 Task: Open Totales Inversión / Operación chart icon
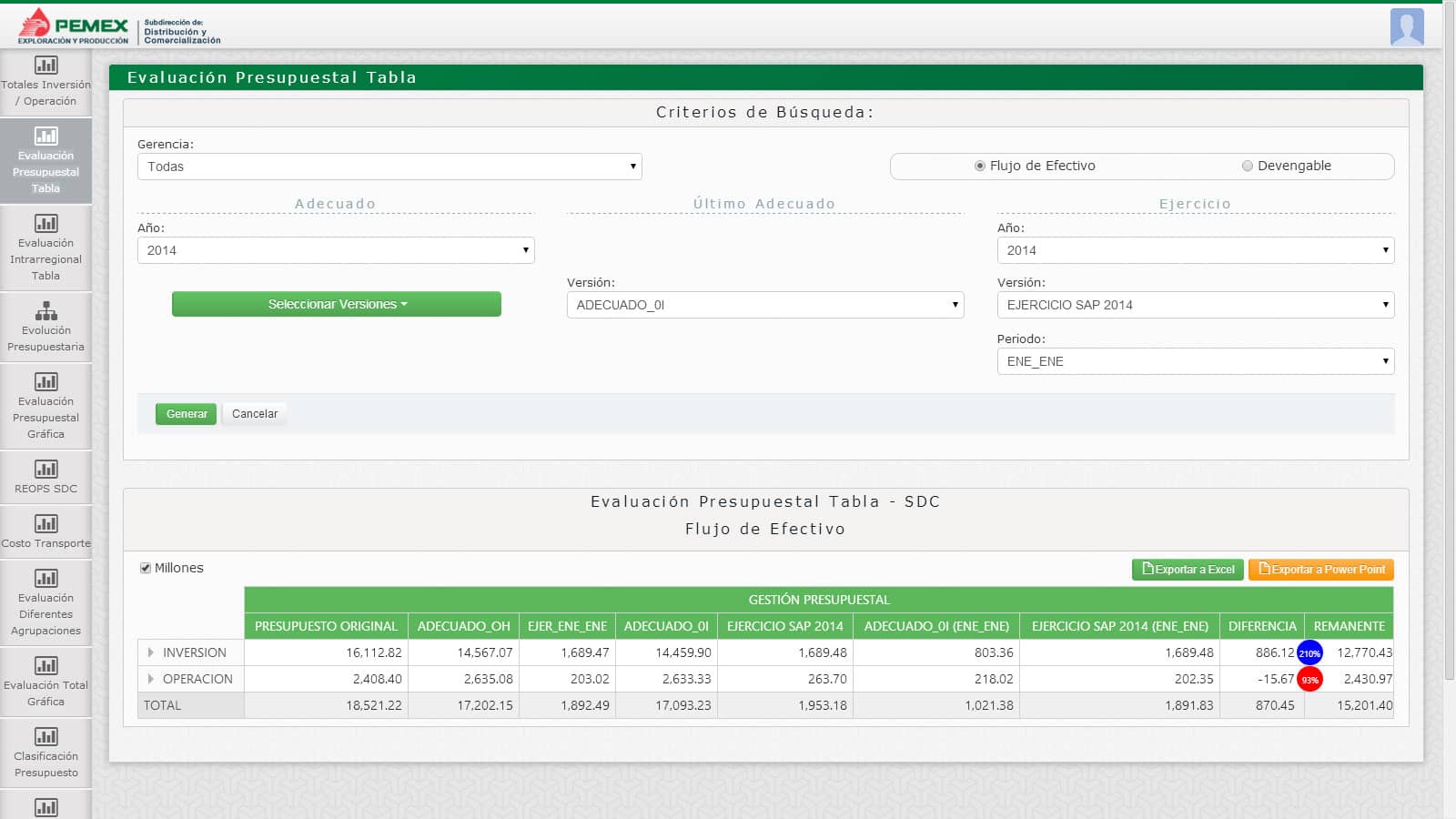[45, 66]
